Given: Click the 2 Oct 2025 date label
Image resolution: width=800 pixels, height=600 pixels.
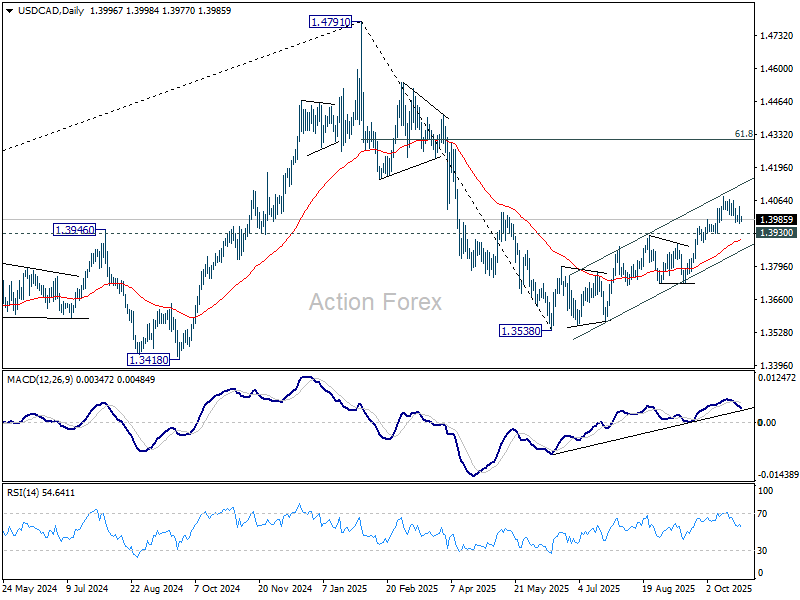Looking at the screenshot, I should coord(730,589).
